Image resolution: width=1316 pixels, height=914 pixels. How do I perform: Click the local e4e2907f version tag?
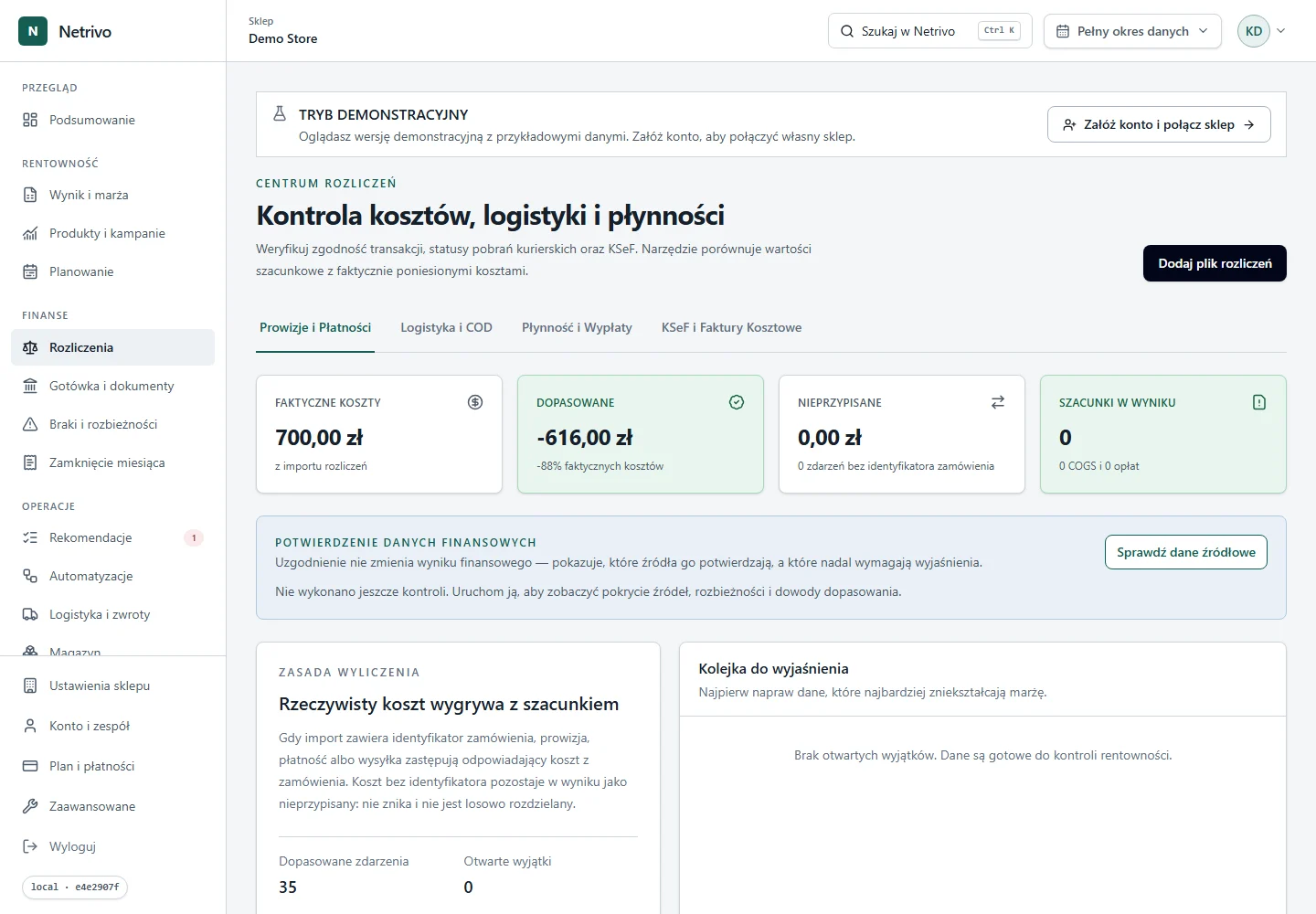pyautogui.click(x=75, y=887)
